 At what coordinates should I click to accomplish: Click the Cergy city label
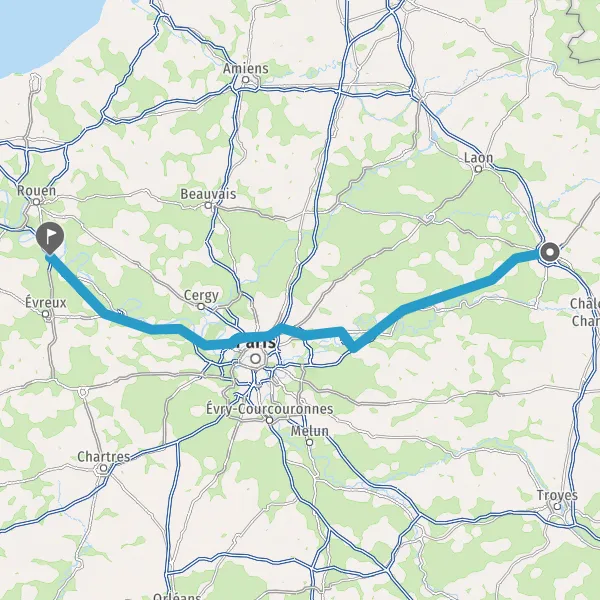[x=201, y=295]
